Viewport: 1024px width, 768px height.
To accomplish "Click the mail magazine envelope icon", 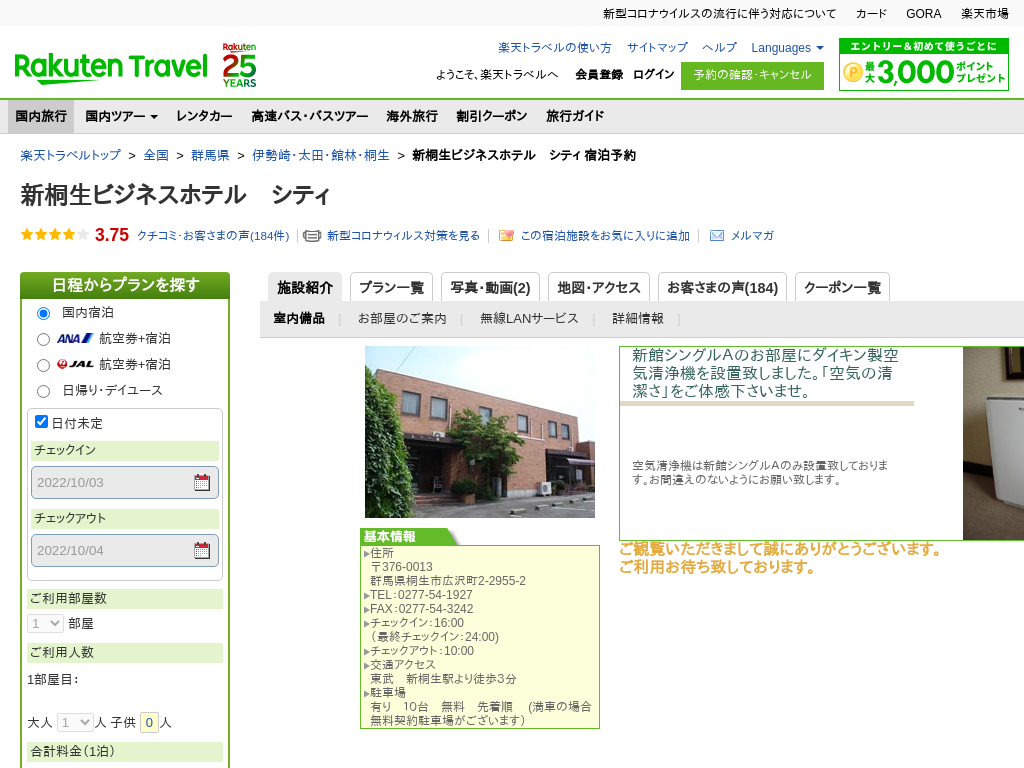I will click(x=717, y=236).
